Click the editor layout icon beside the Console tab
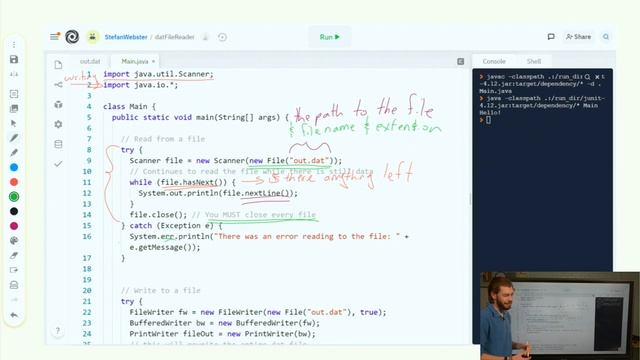The width and height of the screenshot is (640, 360). [x=461, y=61]
